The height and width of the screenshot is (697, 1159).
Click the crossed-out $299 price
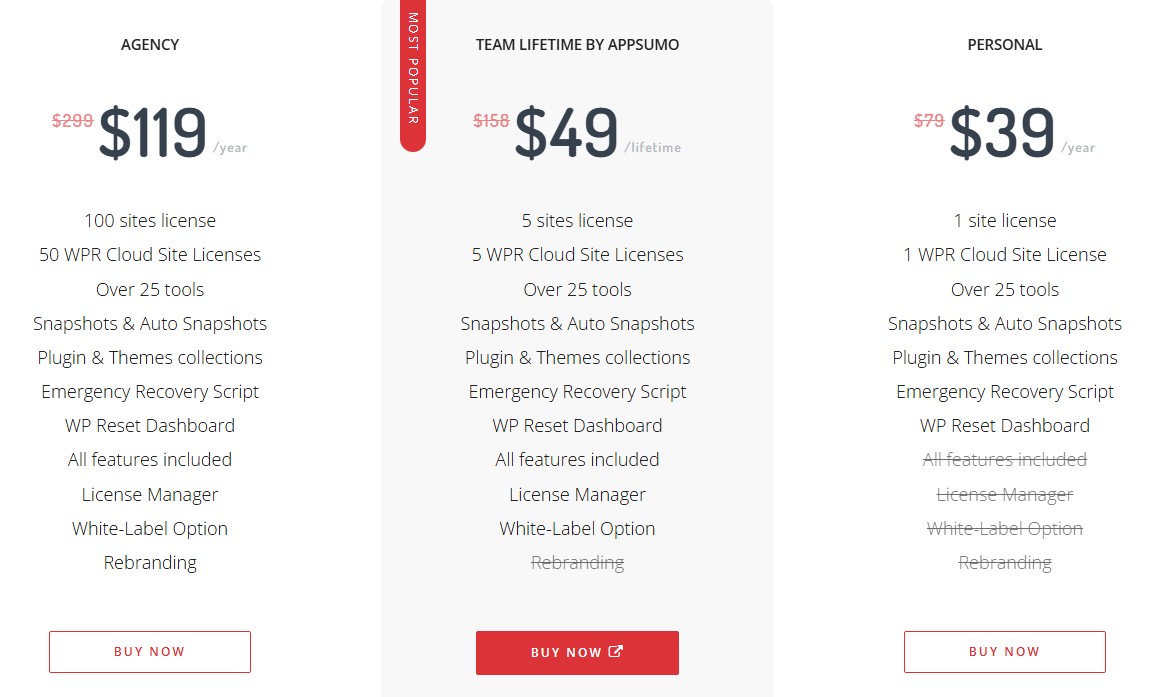pyautogui.click(x=73, y=121)
